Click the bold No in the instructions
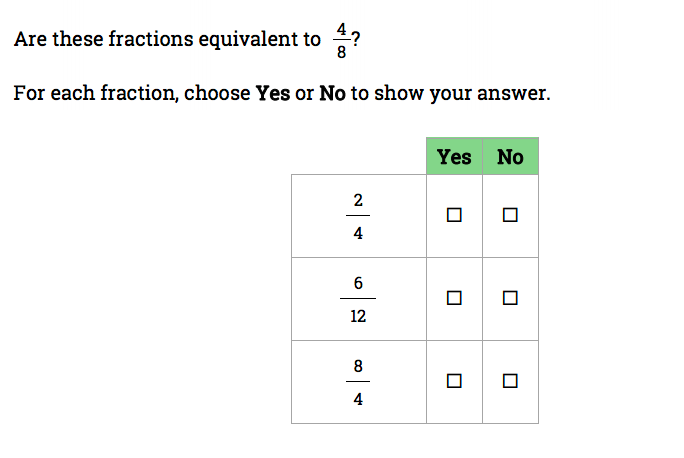684x458 pixels. click(332, 94)
